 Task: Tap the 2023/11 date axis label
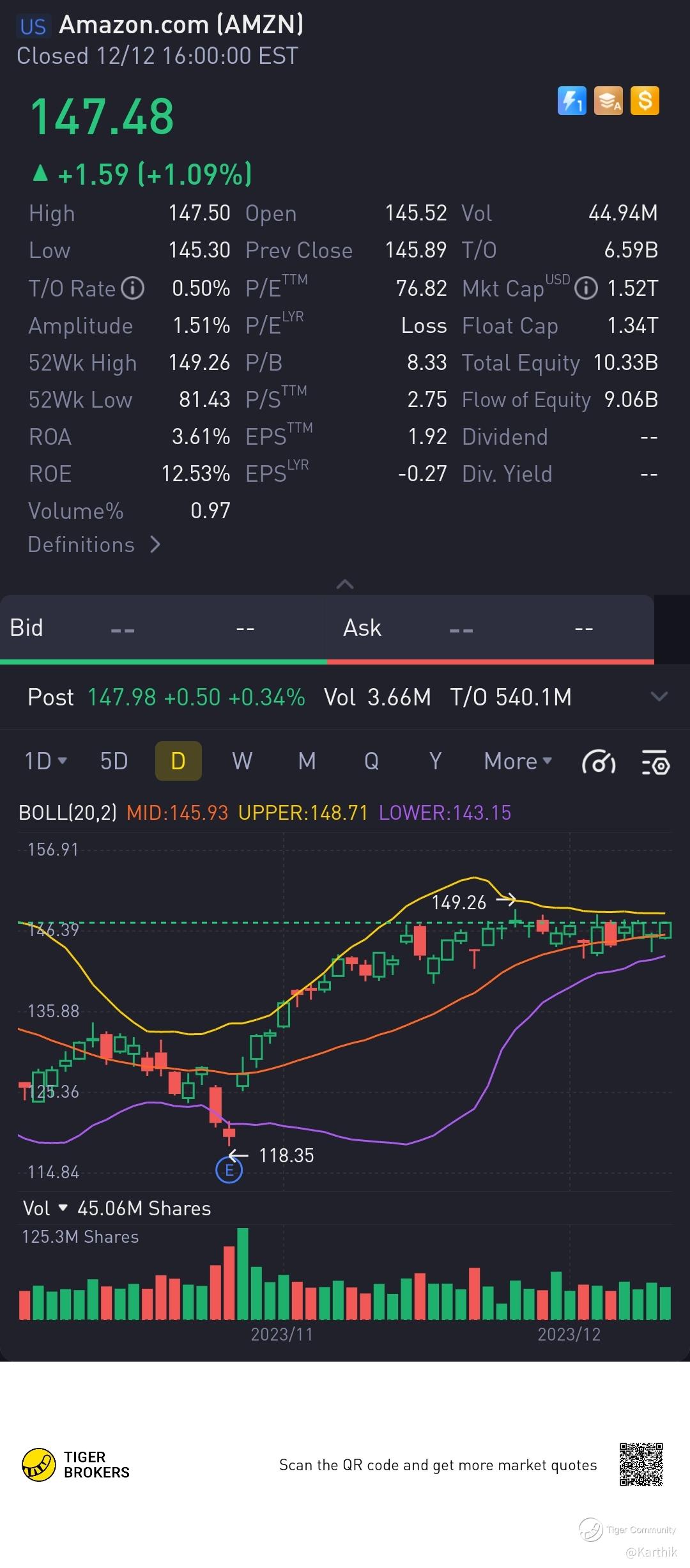point(282,1334)
